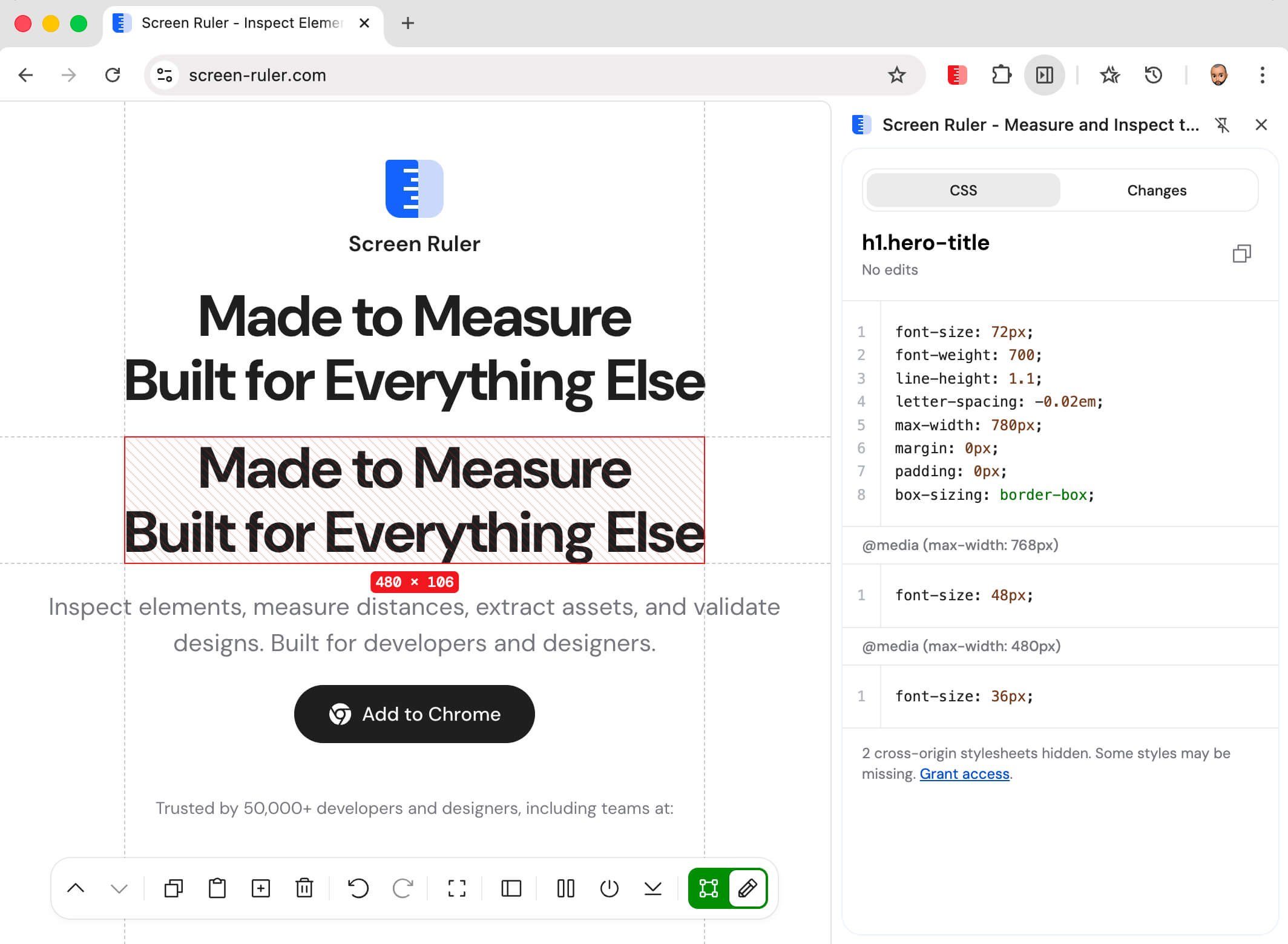Click the Add to Chrome button
1288x944 pixels.
point(415,714)
